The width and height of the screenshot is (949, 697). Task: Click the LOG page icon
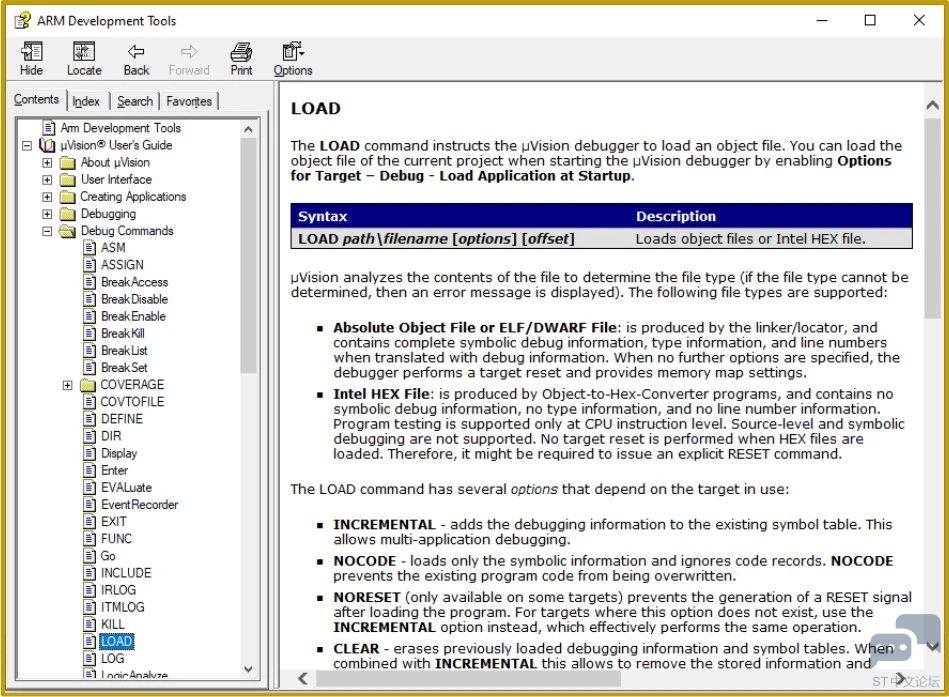tap(90, 658)
